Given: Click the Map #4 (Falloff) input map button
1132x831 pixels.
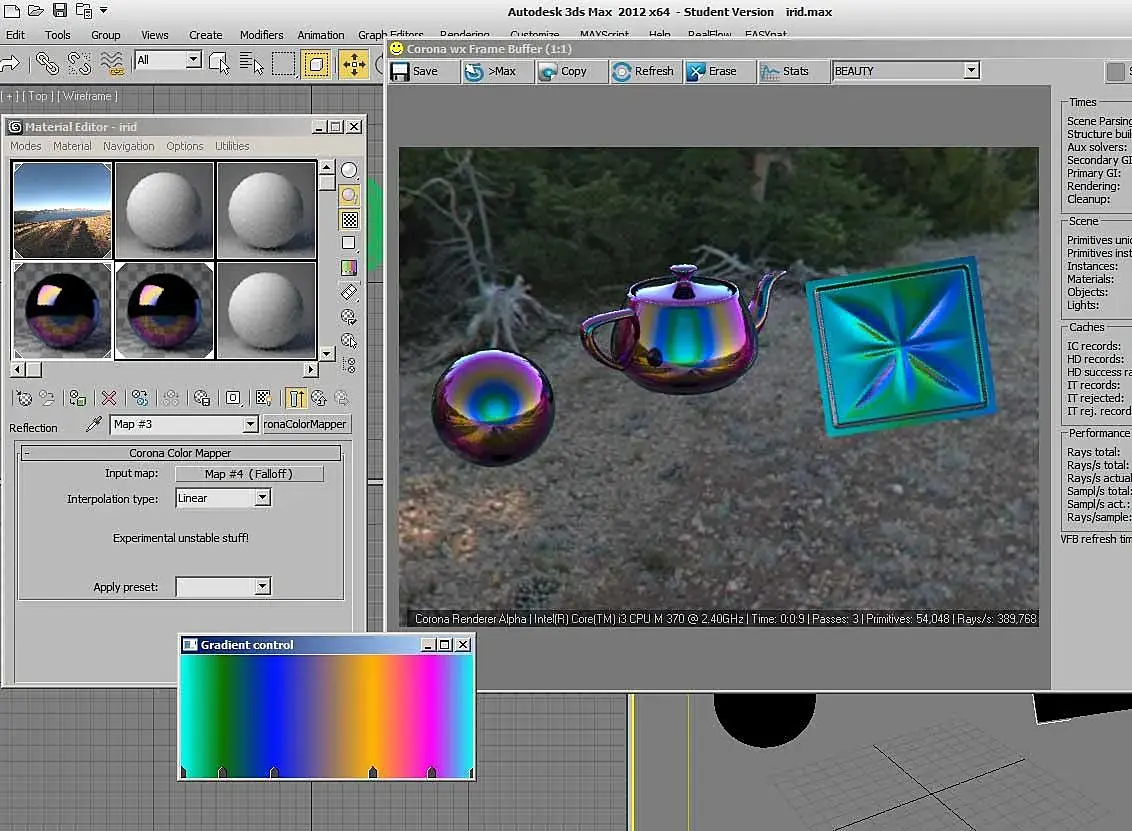Looking at the screenshot, I should 249,474.
